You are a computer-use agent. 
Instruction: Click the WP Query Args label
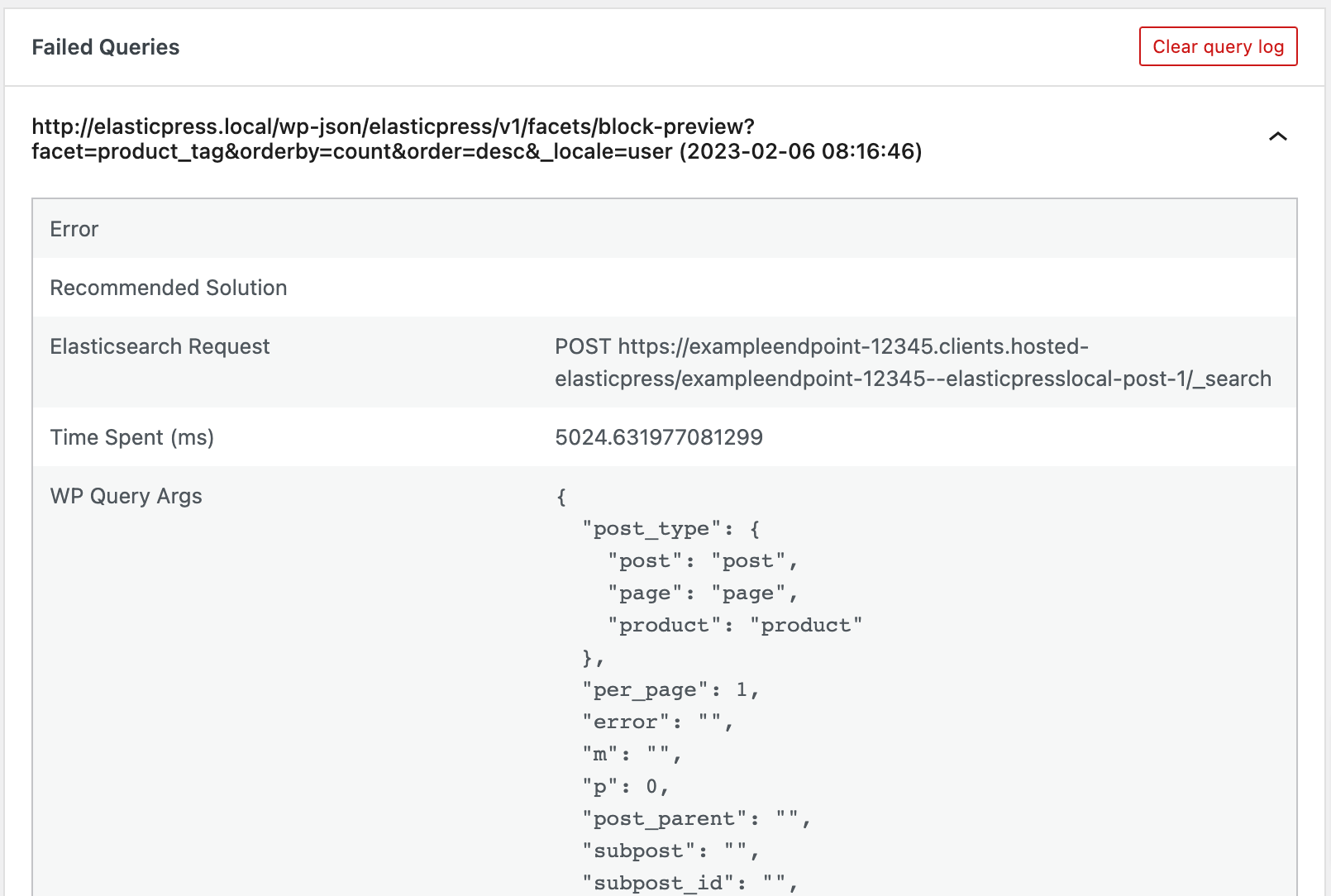(x=126, y=496)
